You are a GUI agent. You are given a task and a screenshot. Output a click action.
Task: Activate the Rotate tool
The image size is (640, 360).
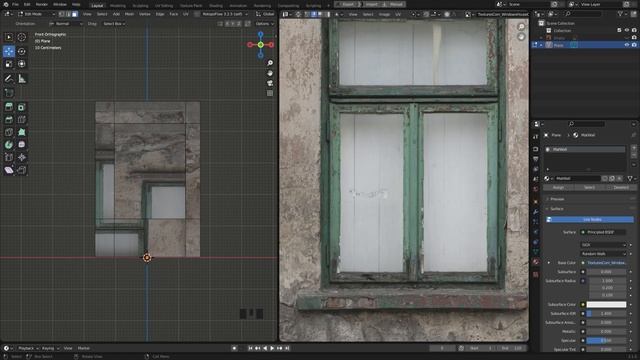(x=22, y=51)
